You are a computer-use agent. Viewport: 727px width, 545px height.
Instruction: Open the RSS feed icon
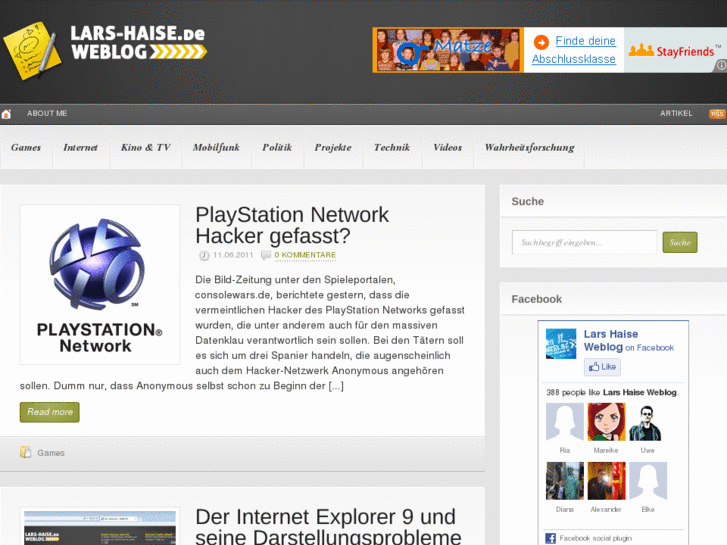717,114
